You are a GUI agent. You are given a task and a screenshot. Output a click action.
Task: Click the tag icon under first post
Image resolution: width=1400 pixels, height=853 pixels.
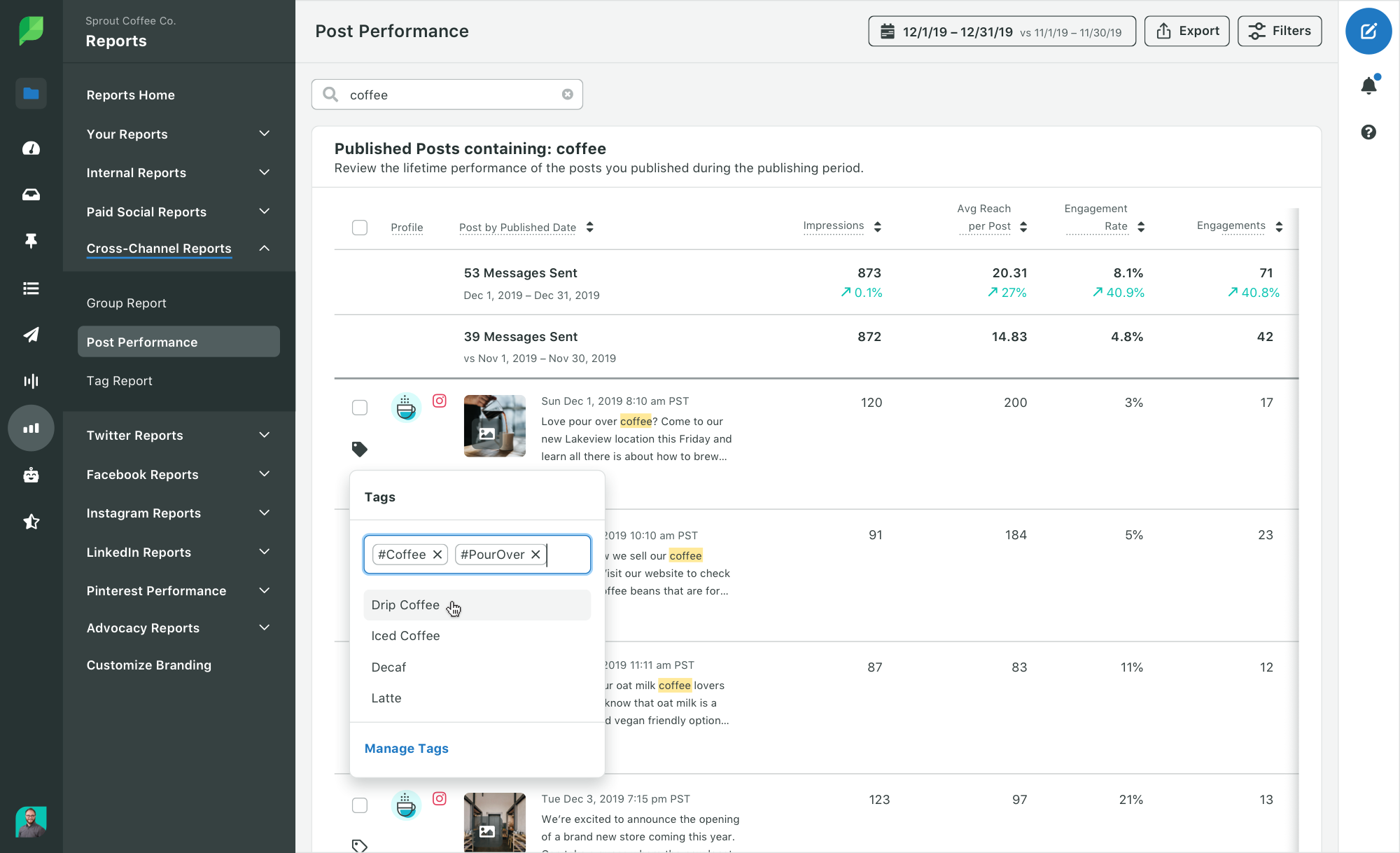(x=359, y=449)
